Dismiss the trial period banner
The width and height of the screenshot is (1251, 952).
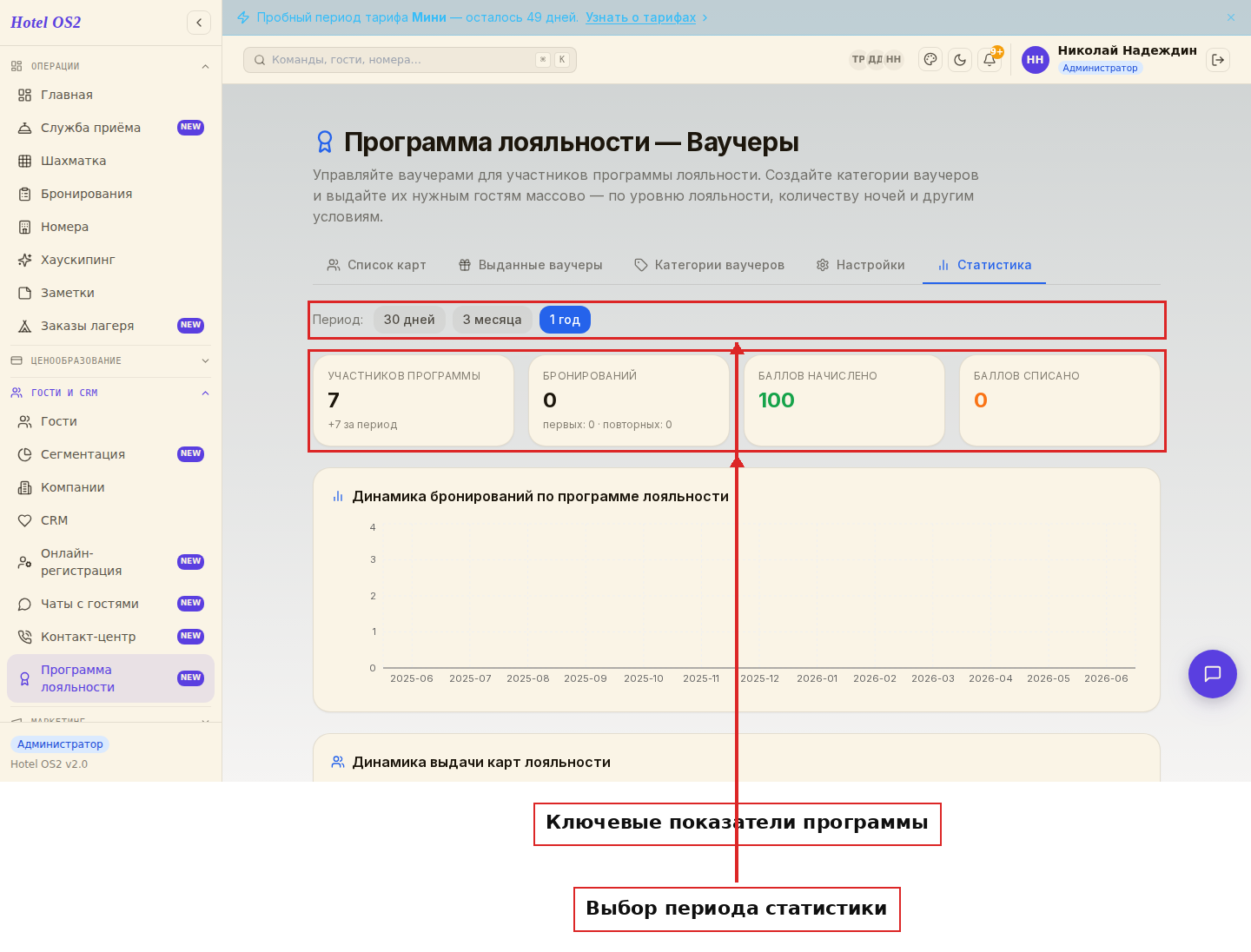[x=1231, y=17]
